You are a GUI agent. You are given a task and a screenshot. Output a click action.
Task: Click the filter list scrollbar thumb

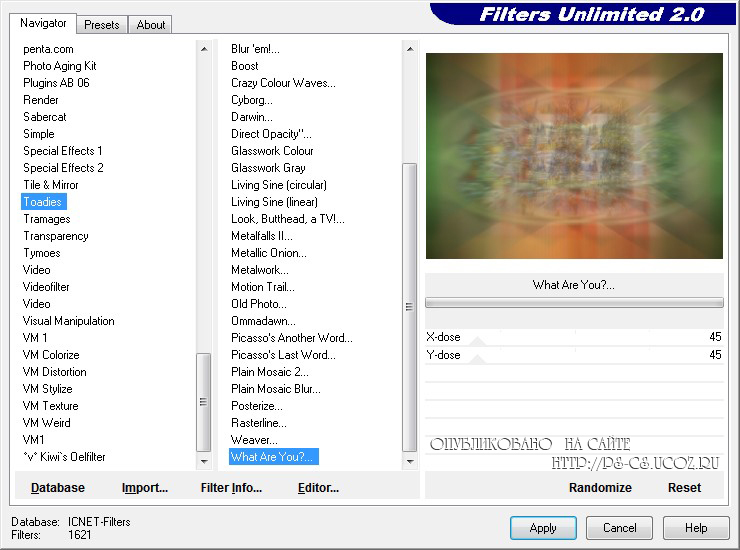click(x=410, y=307)
